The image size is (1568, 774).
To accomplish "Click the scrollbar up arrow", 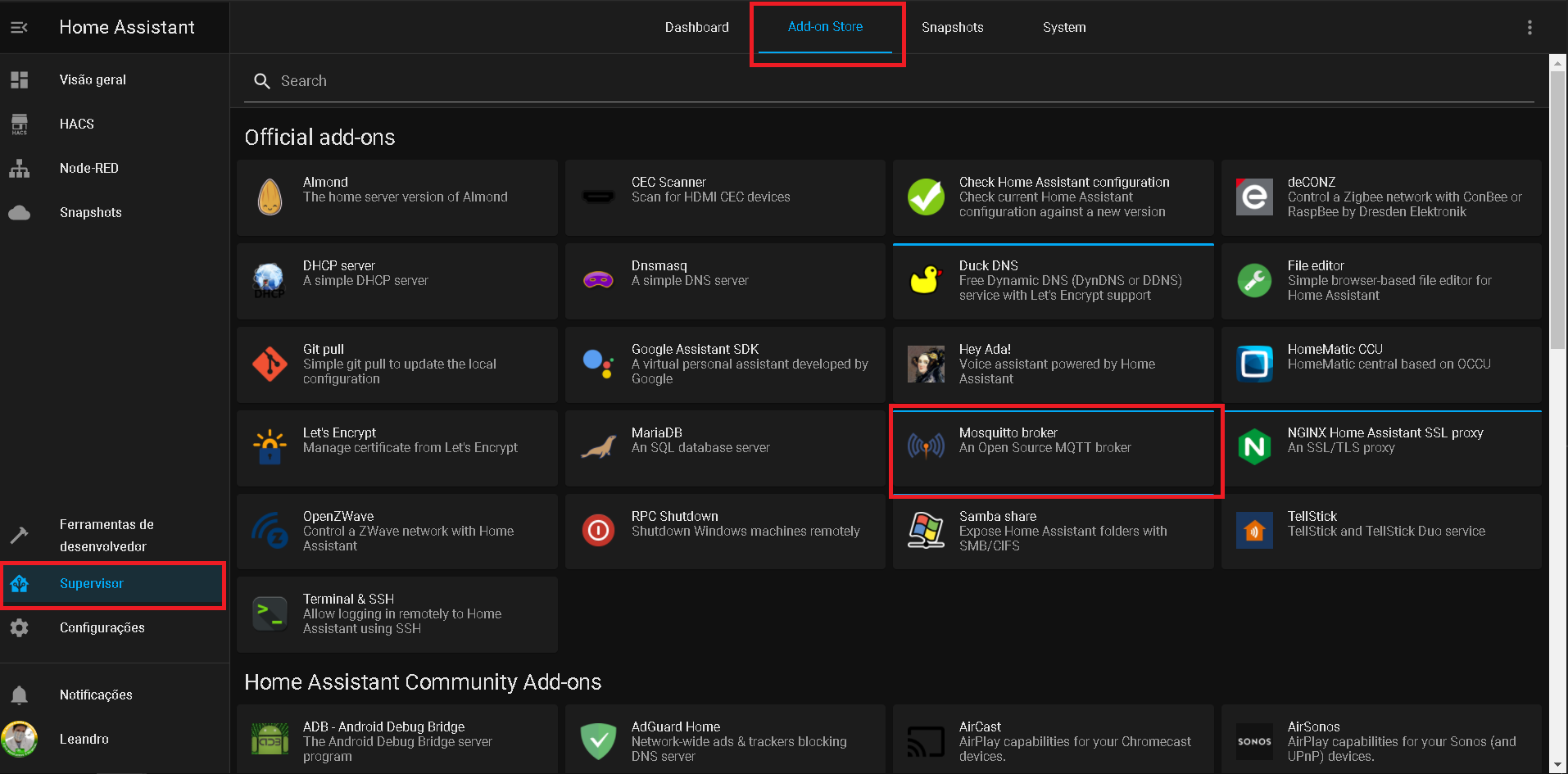I will coord(1557,61).
